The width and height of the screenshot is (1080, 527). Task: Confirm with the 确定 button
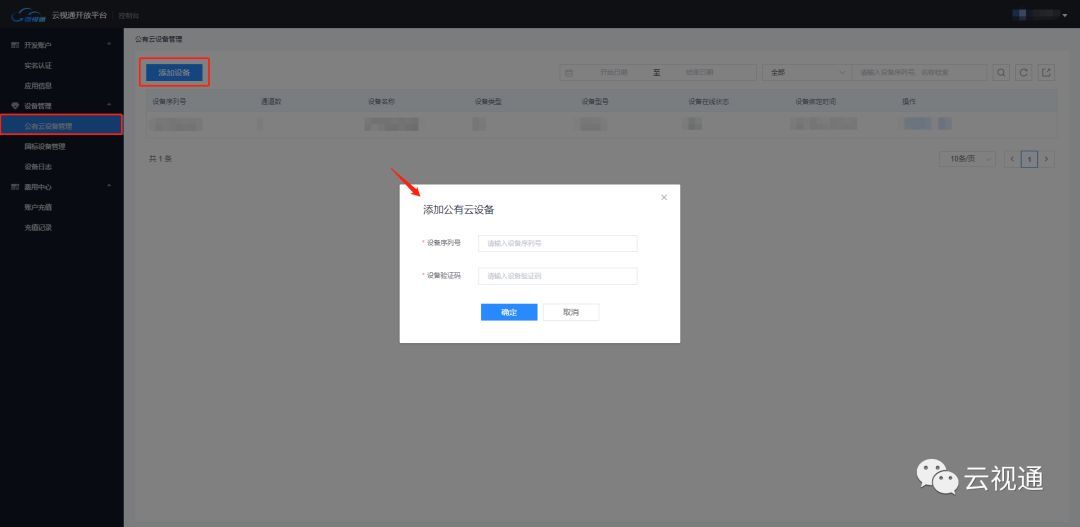click(509, 312)
